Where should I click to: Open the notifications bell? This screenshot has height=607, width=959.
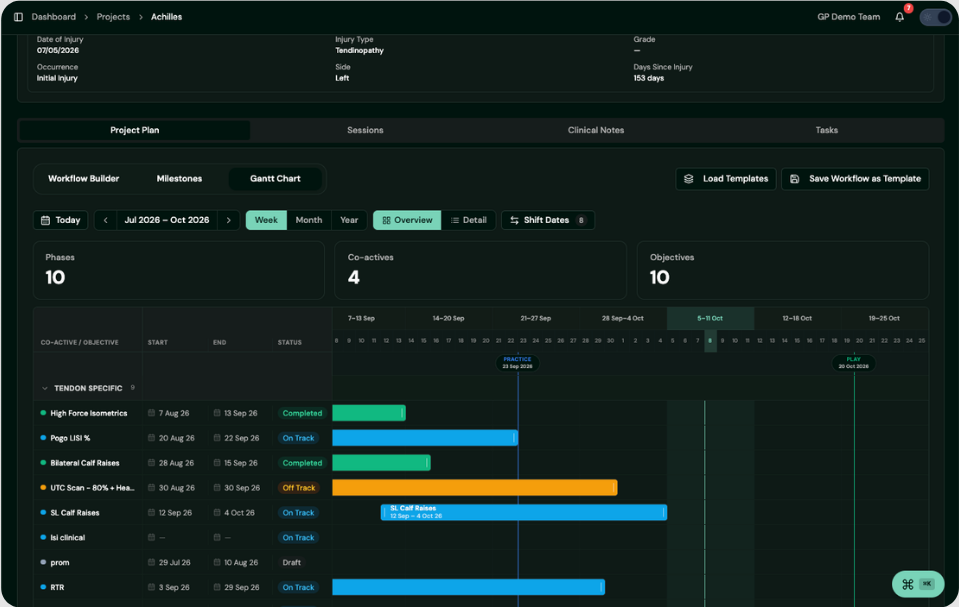(899, 17)
